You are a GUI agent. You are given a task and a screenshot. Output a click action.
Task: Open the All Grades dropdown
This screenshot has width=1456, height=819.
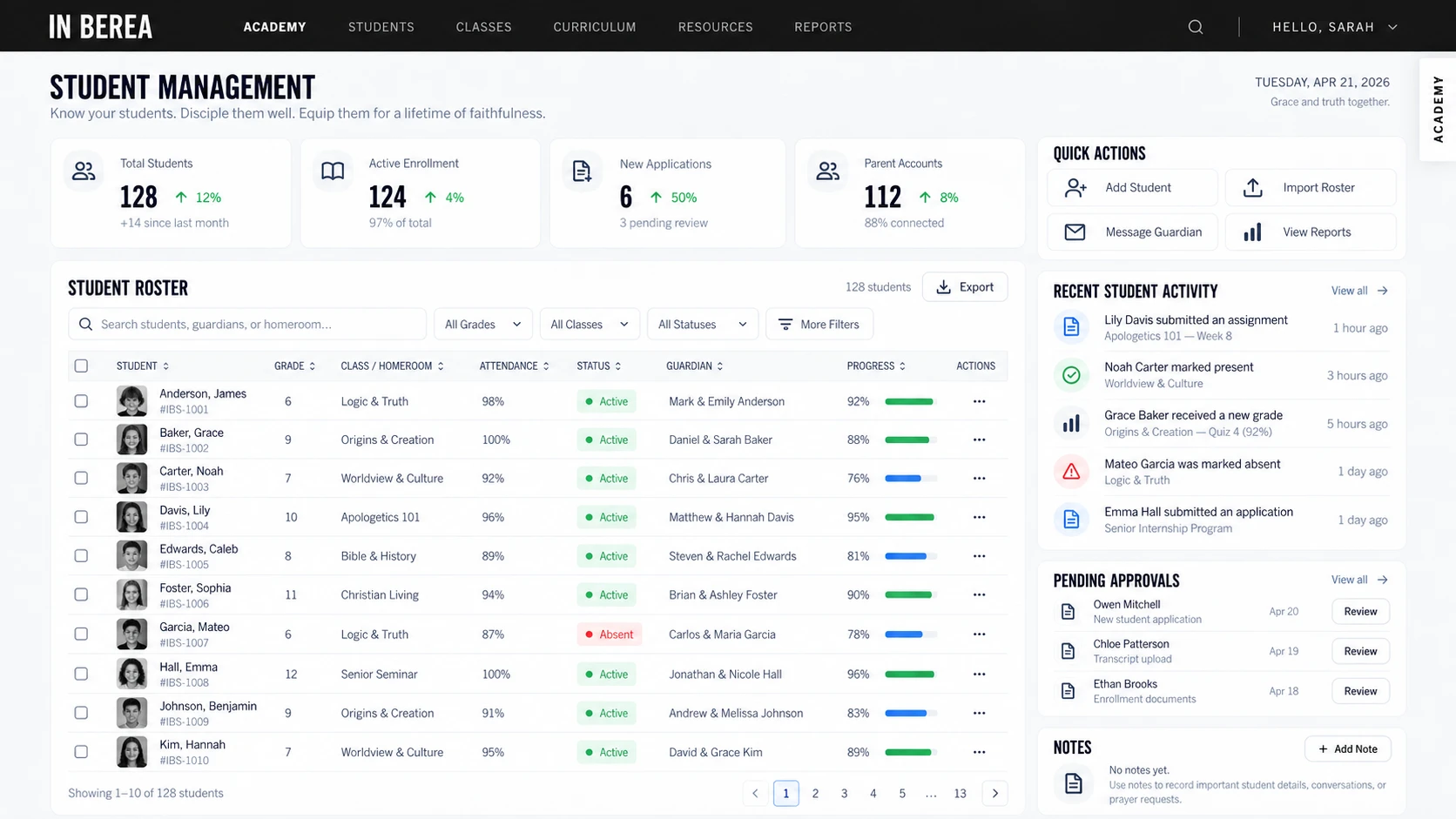483,325
